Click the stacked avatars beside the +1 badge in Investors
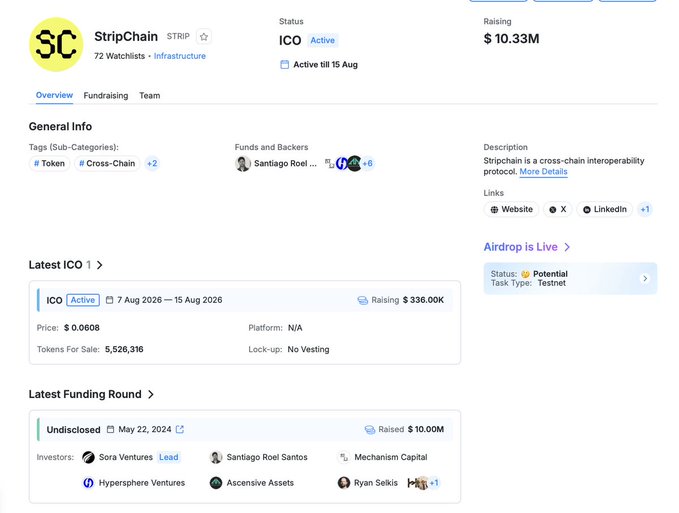Screen dimensions: 679x513 (417, 483)
